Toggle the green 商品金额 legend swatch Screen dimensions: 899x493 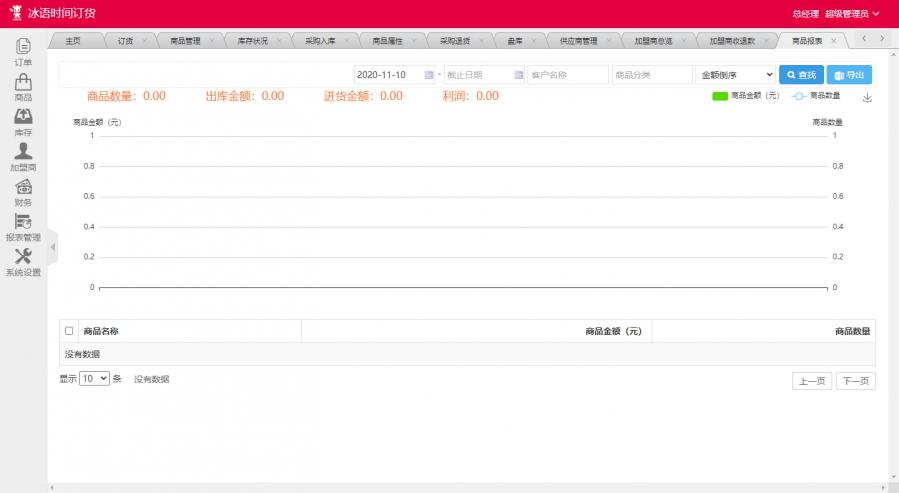click(719, 96)
